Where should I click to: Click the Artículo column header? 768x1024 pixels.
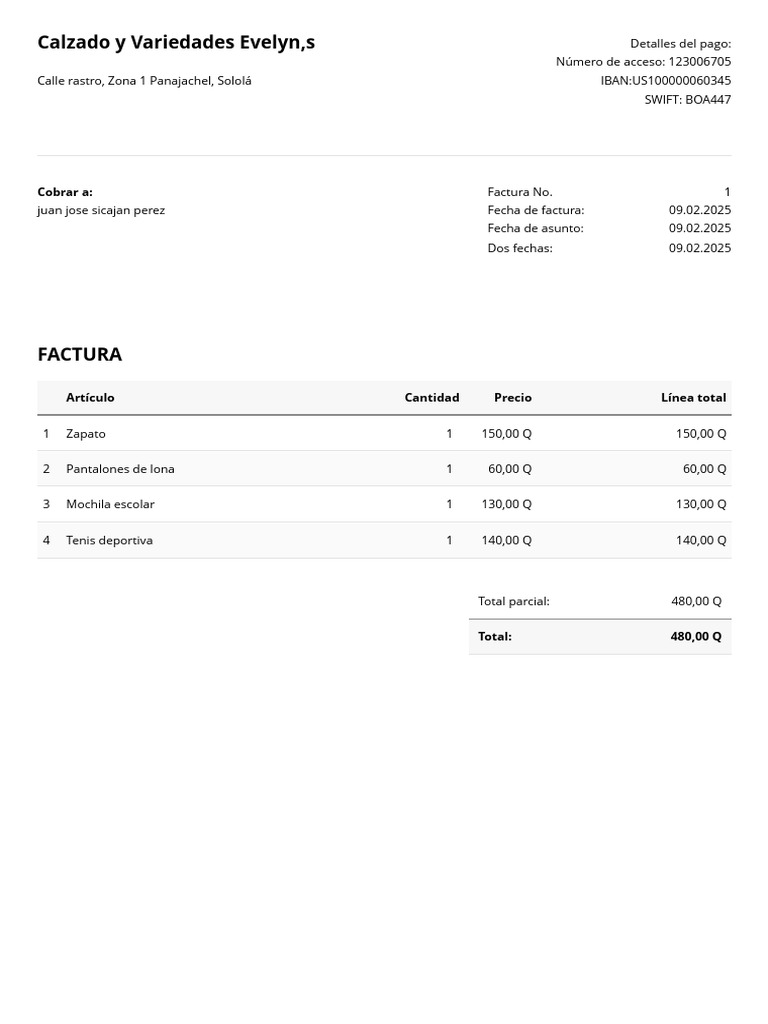pos(90,398)
